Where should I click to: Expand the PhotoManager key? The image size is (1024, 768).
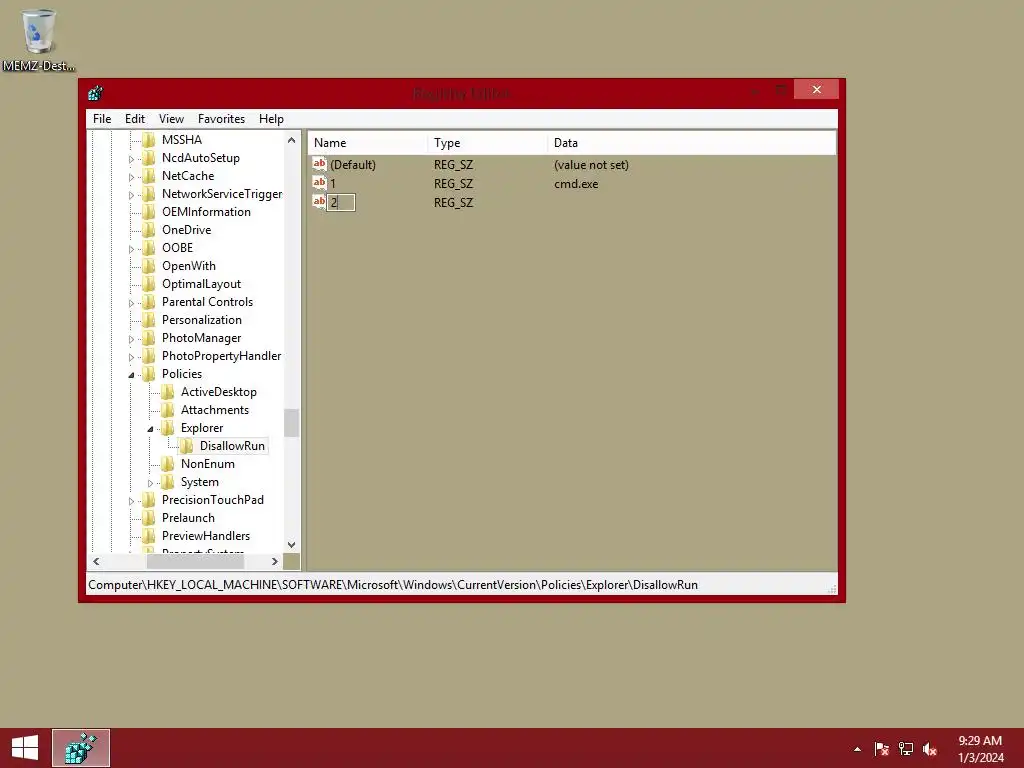[131, 339]
